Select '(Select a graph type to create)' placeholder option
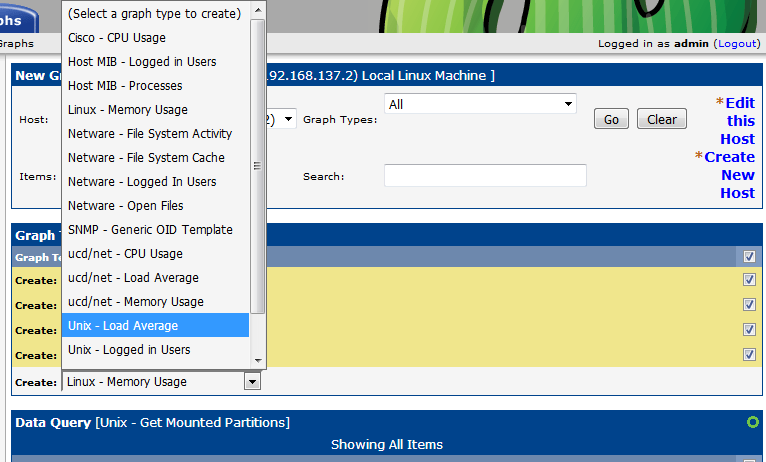Viewport: 766px width, 462px height. click(155, 14)
